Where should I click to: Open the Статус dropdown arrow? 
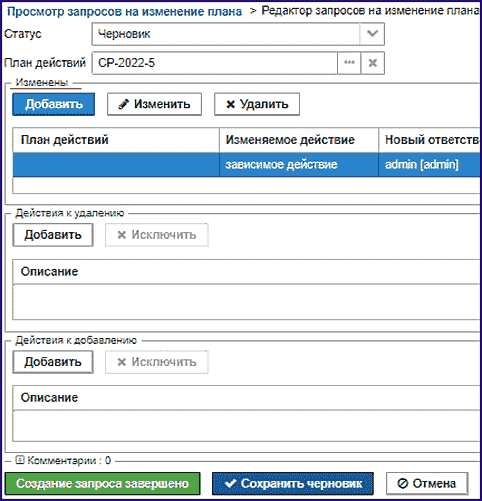pos(372,34)
